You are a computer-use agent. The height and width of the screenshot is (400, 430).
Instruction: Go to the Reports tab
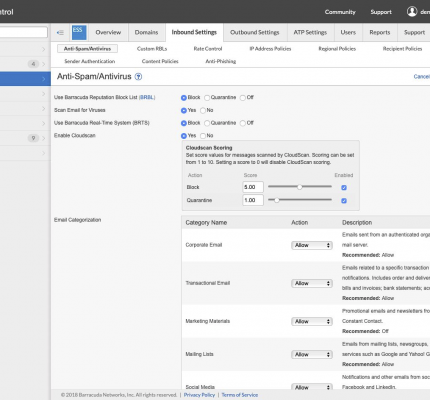[380, 32]
